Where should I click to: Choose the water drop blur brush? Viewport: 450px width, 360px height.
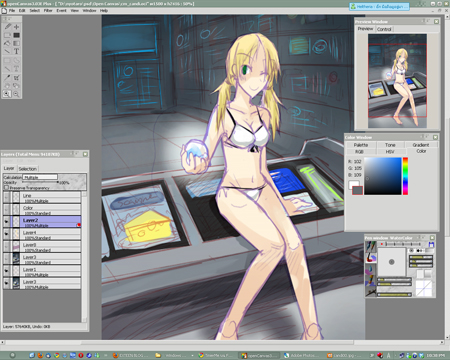tap(371, 269)
